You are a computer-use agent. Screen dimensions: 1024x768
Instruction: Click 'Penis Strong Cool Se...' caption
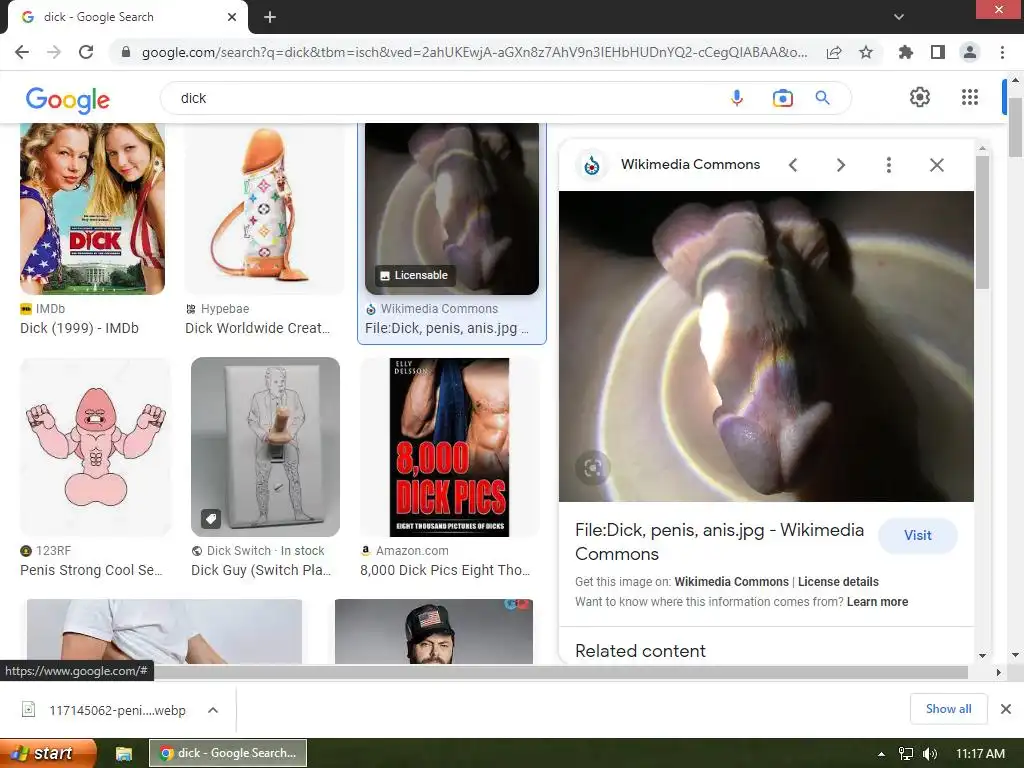pyautogui.click(x=91, y=570)
